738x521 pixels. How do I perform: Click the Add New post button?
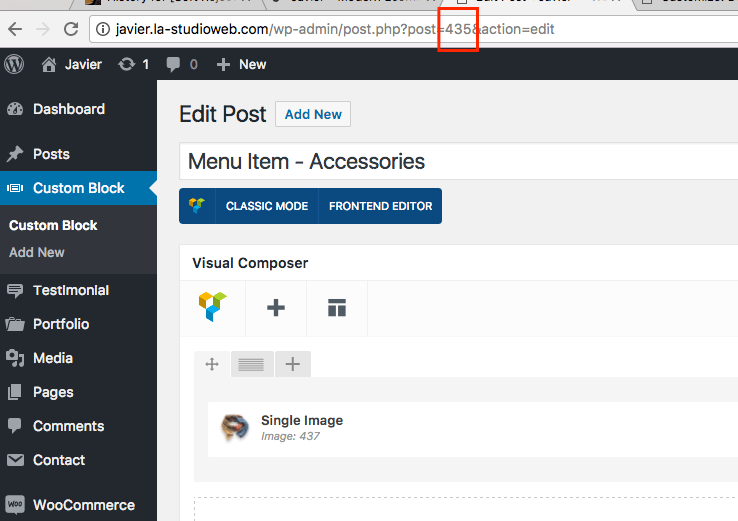pyautogui.click(x=312, y=114)
